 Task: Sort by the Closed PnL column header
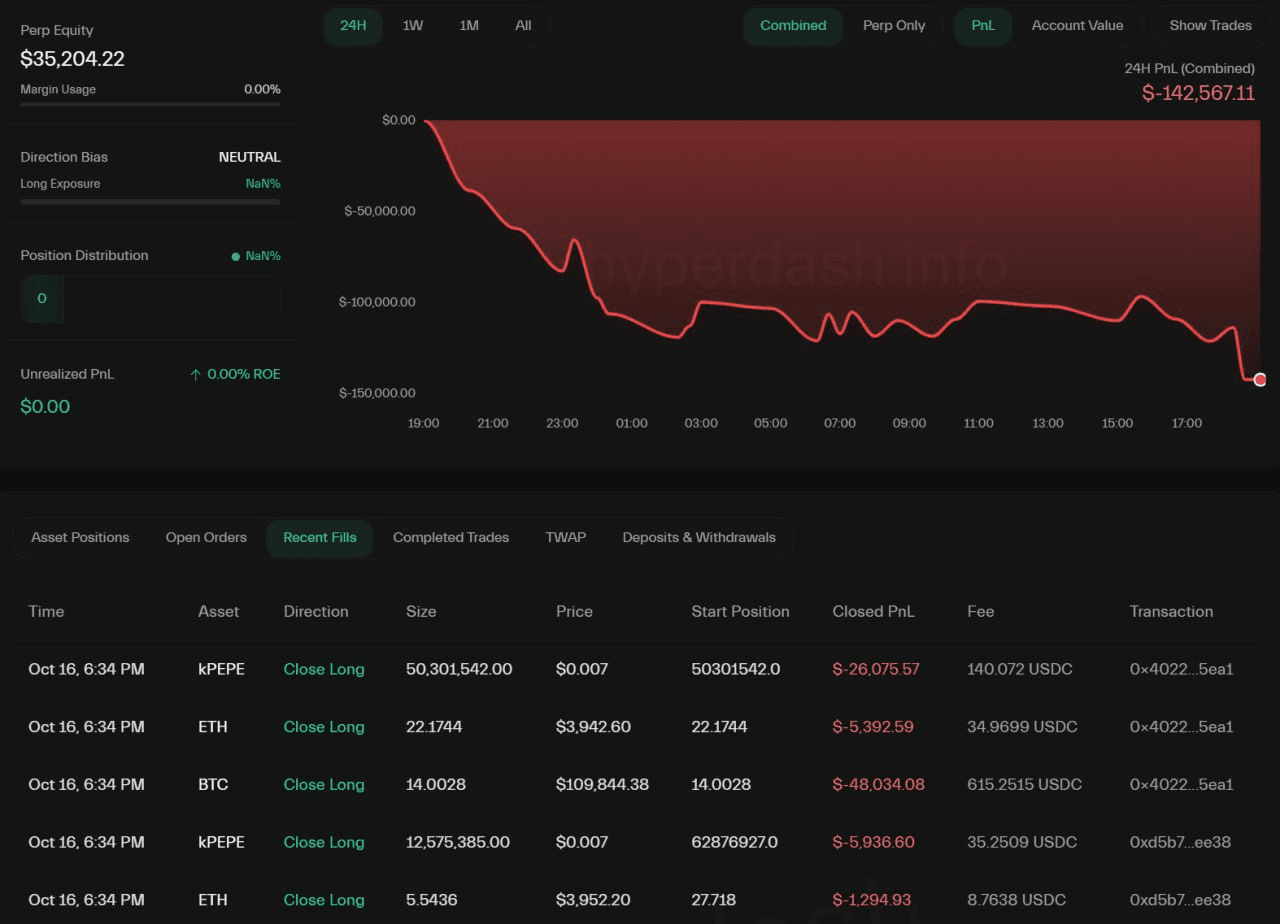873,612
